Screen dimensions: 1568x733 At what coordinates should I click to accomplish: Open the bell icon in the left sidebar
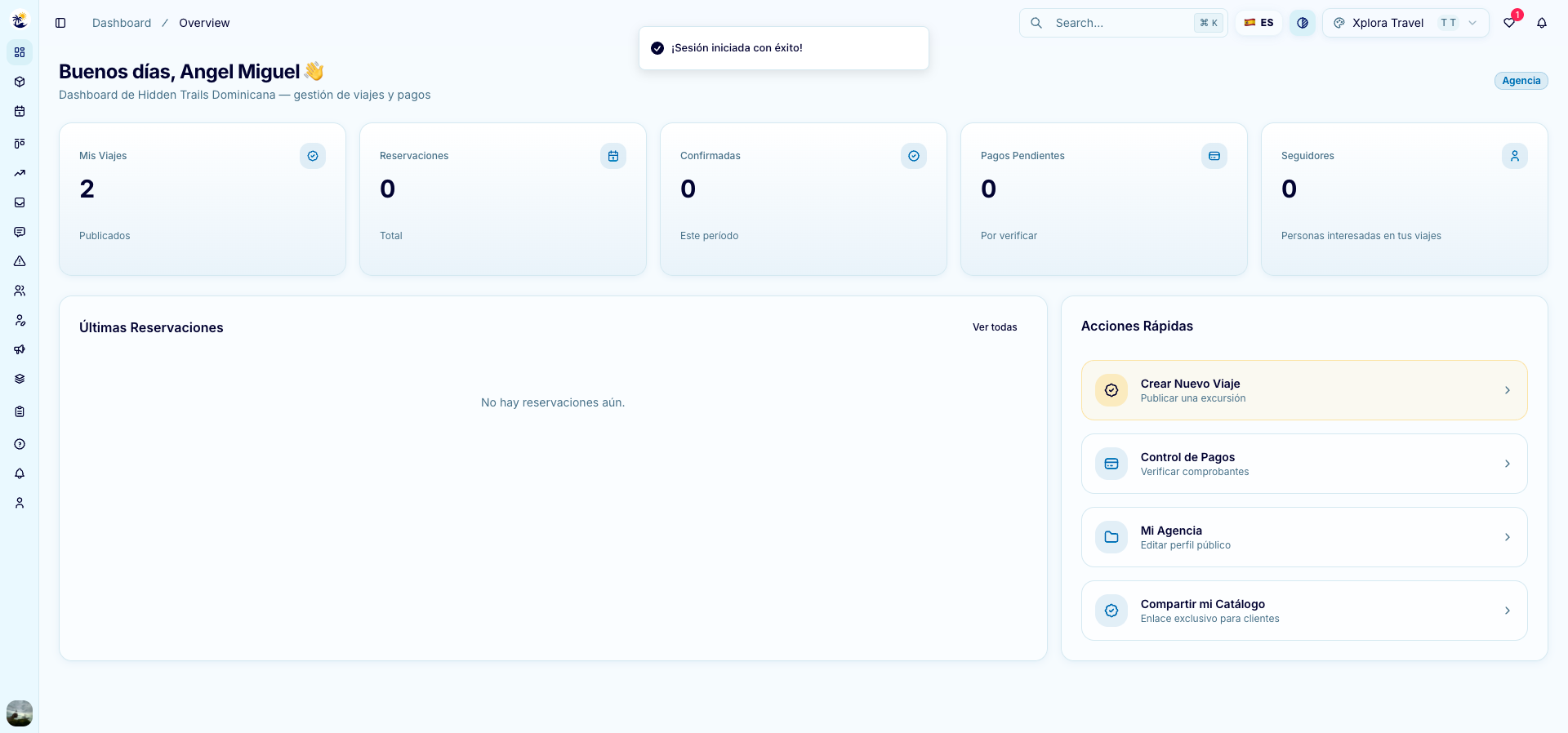pyautogui.click(x=20, y=473)
